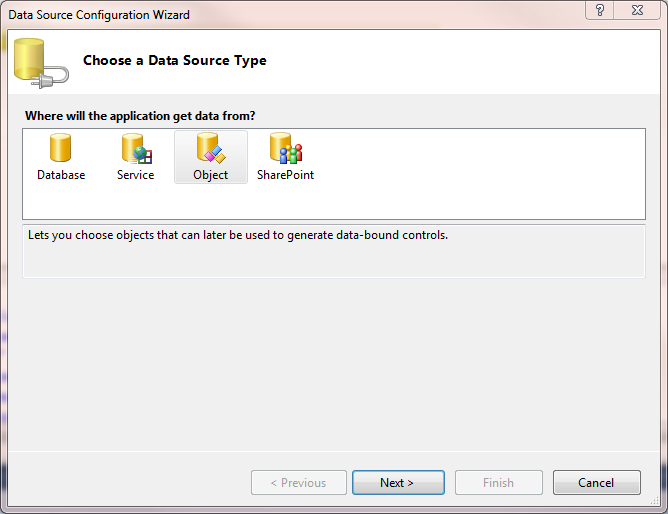Click the "Choose a Data Source Type" heading
This screenshot has height=514, width=668.
pos(175,61)
